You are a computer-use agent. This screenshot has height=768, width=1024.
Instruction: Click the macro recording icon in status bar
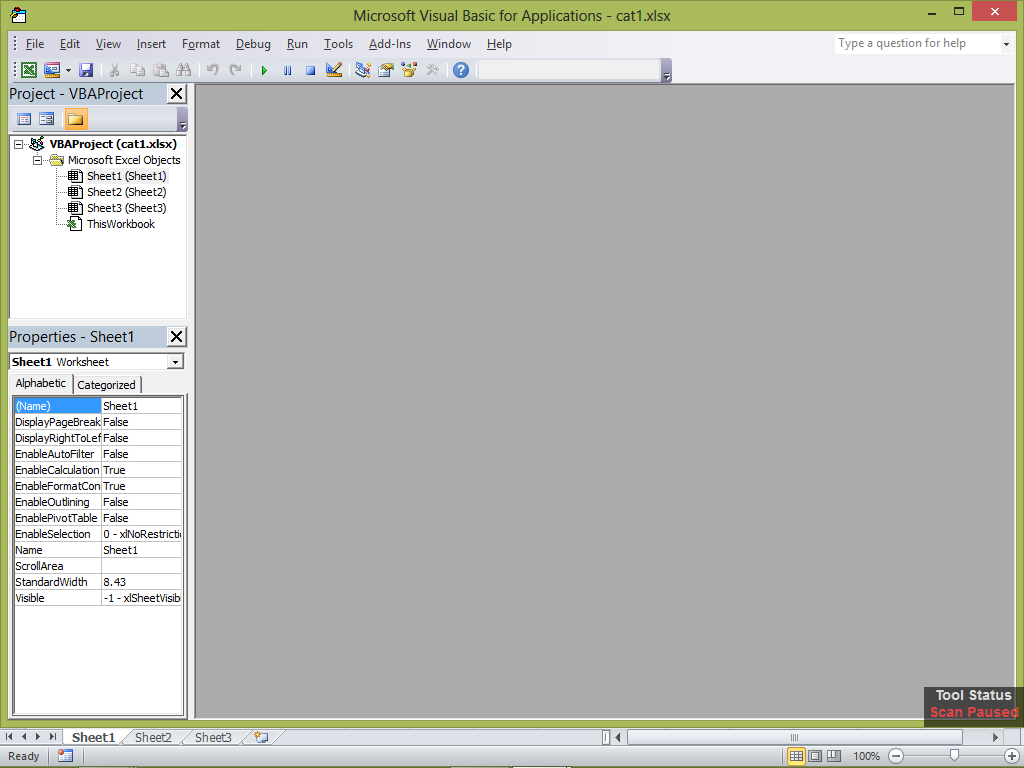click(x=65, y=756)
